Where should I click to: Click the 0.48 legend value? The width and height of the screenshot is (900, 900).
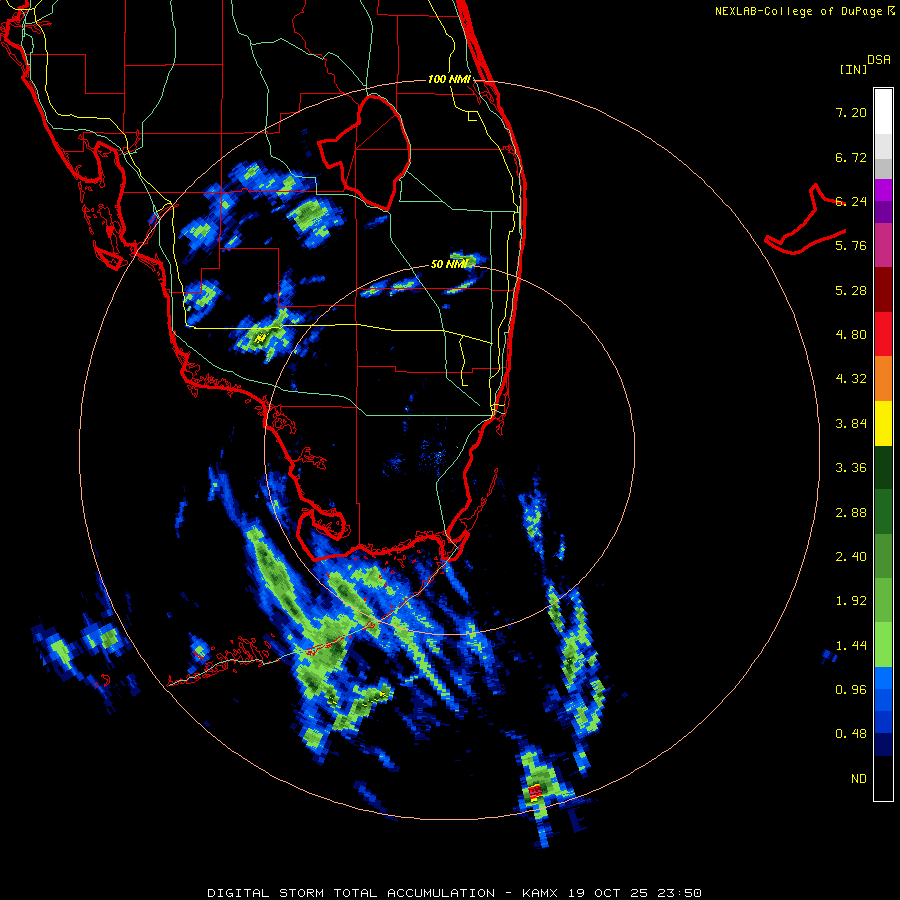(x=851, y=734)
